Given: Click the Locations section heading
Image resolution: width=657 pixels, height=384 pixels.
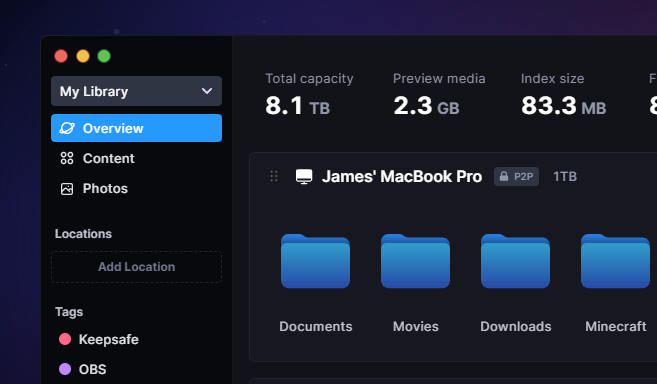Looking at the screenshot, I should pyautogui.click(x=83, y=234).
